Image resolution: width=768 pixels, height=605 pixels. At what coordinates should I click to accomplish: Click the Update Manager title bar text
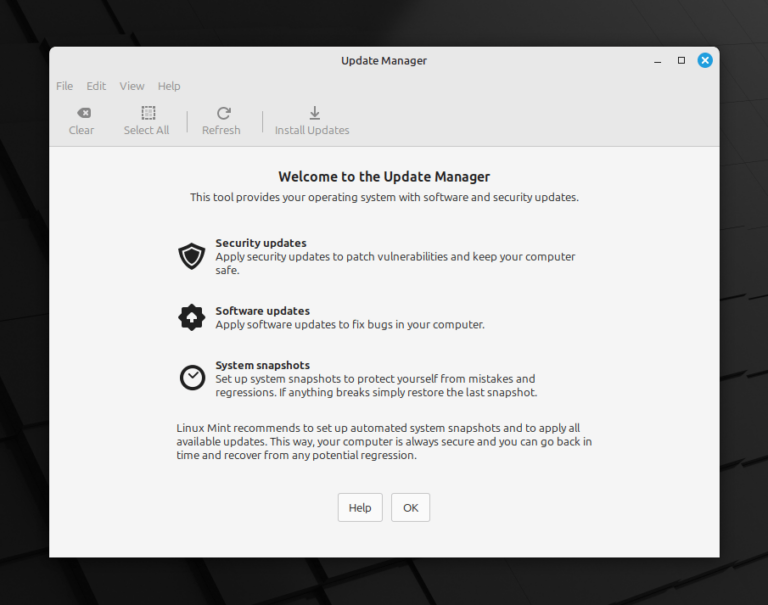[x=384, y=60]
